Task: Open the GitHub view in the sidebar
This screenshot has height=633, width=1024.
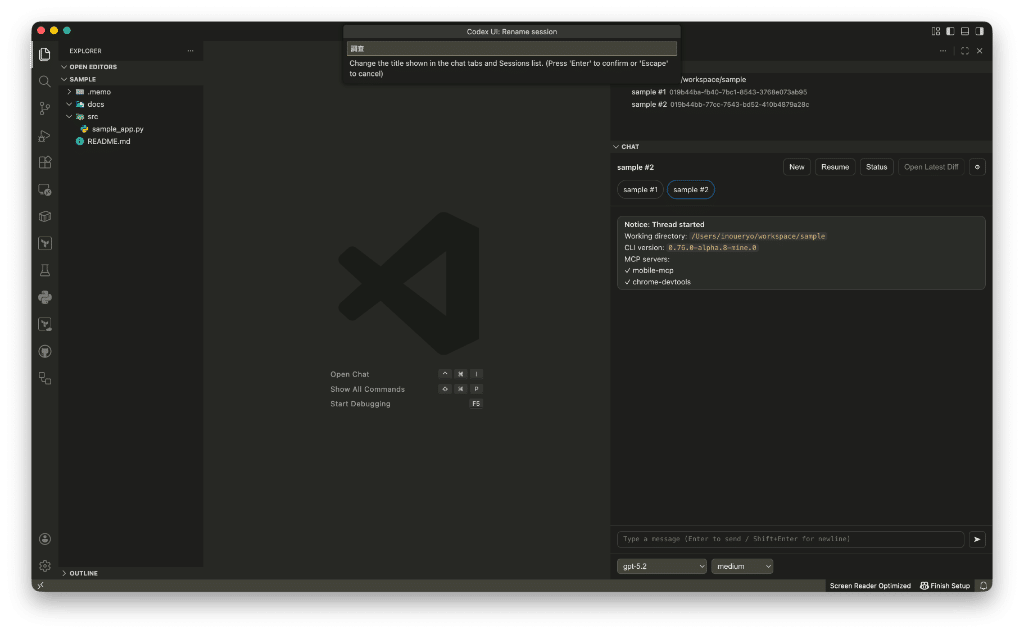Action: 44,351
